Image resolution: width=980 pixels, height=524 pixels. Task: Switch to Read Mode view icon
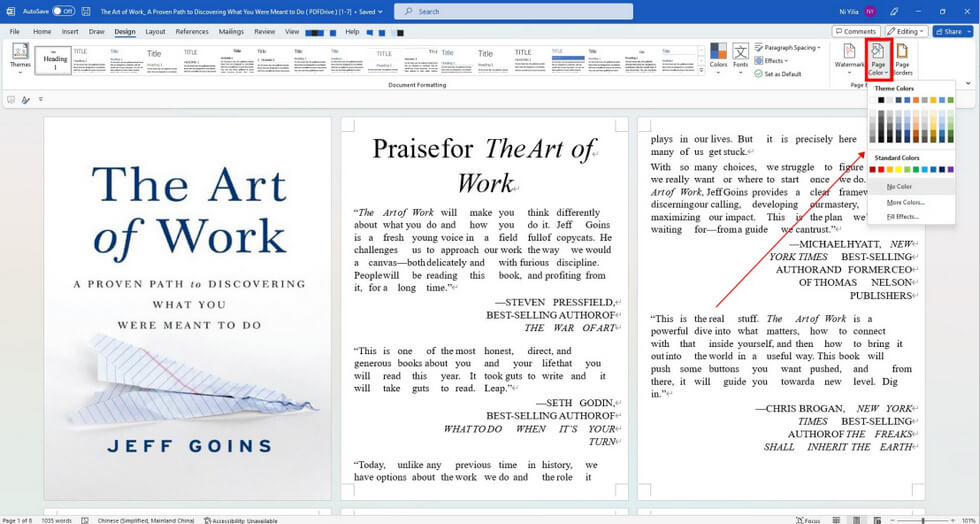pyautogui.click(x=836, y=520)
